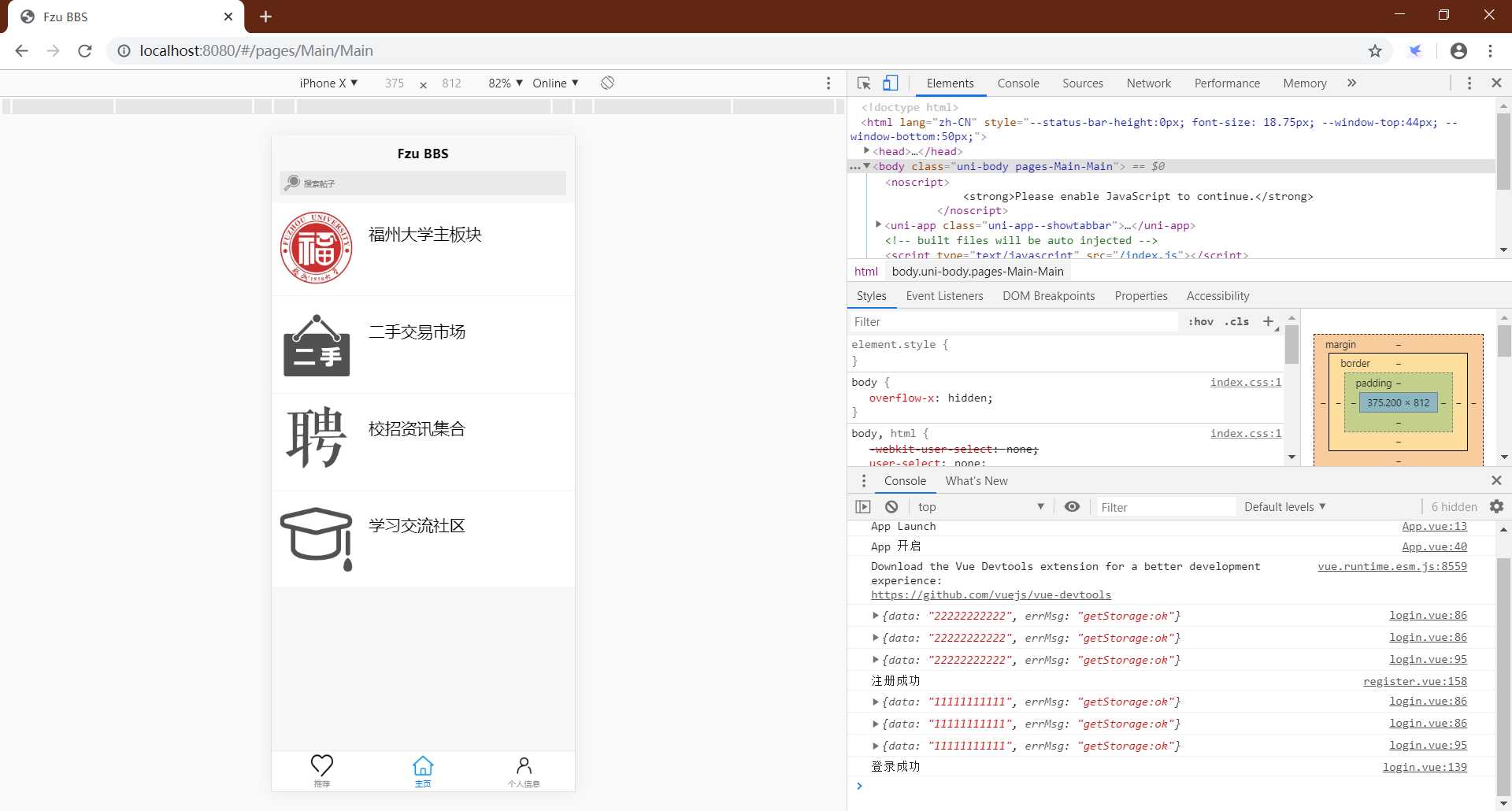
Task: Expand first 22222222222 data object log
Action: tap(875, 616)
